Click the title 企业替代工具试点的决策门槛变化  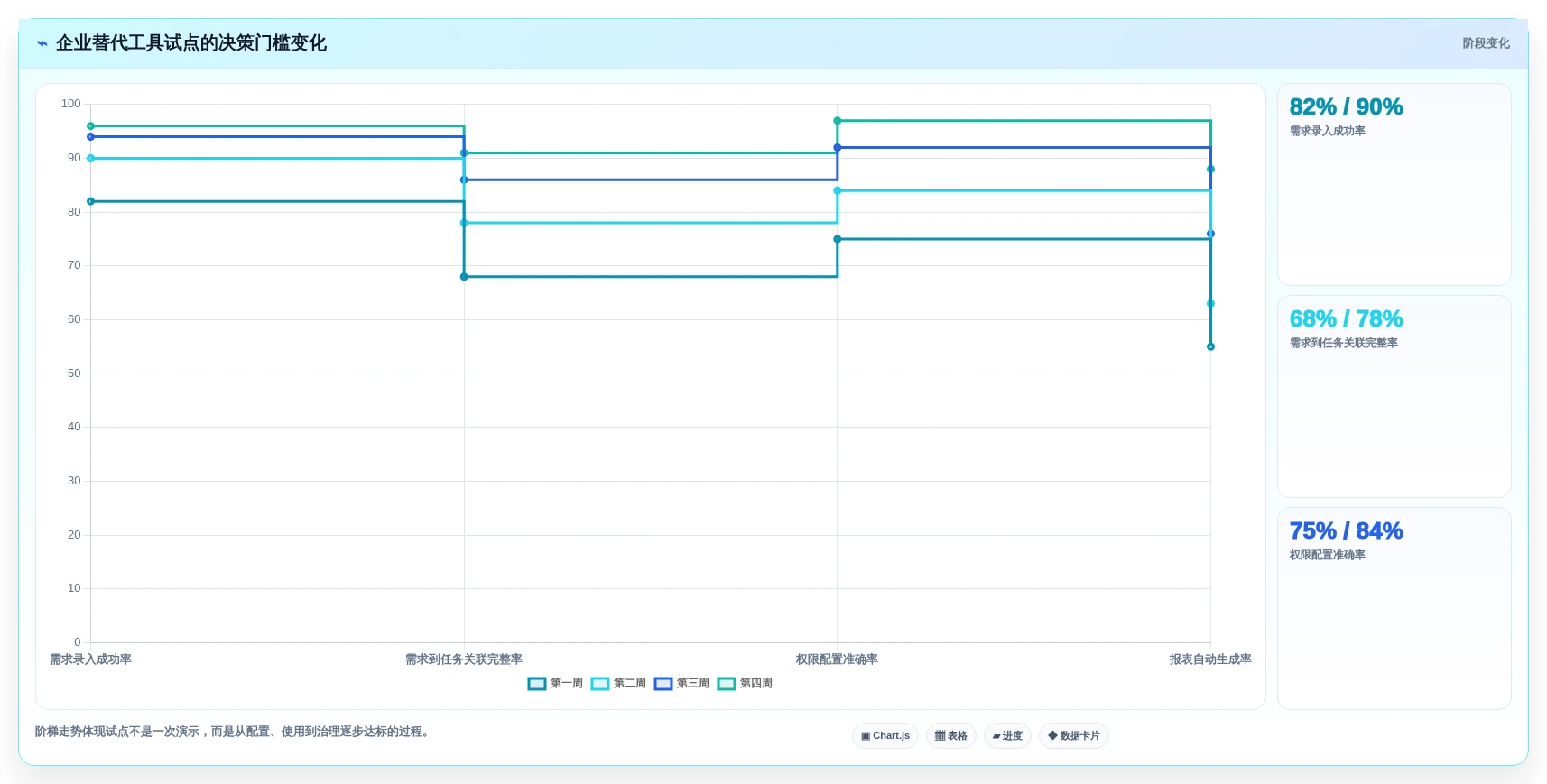point(191,43)
